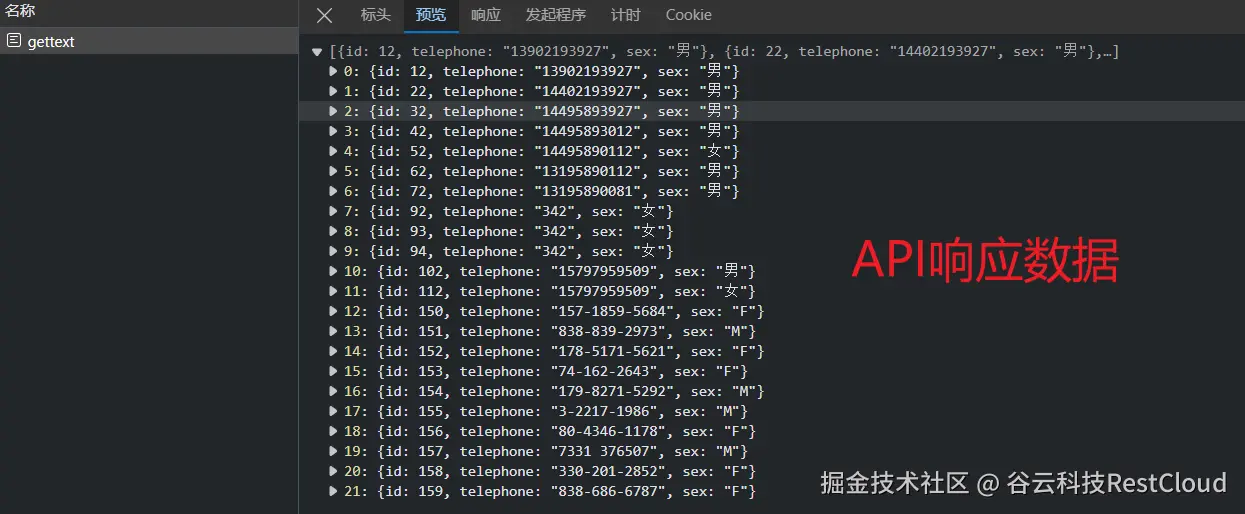
Task: Expand array item 3 with id 42
Action: (334, 131)
